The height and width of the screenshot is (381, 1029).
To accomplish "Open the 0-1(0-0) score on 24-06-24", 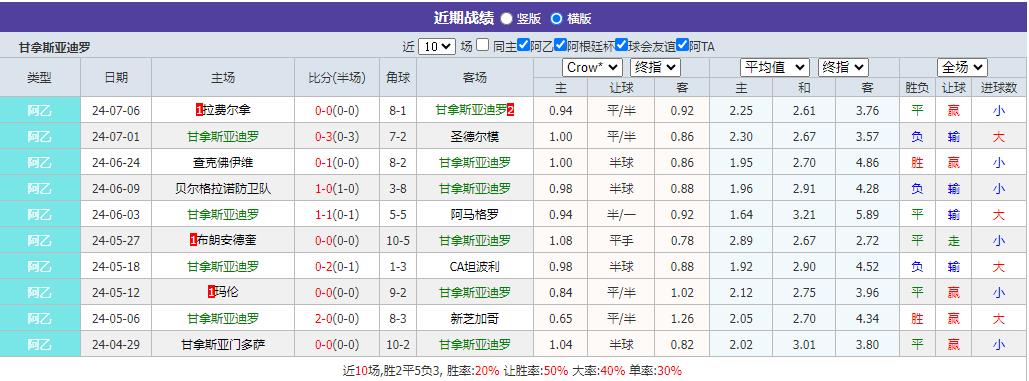I will (337, 163).
